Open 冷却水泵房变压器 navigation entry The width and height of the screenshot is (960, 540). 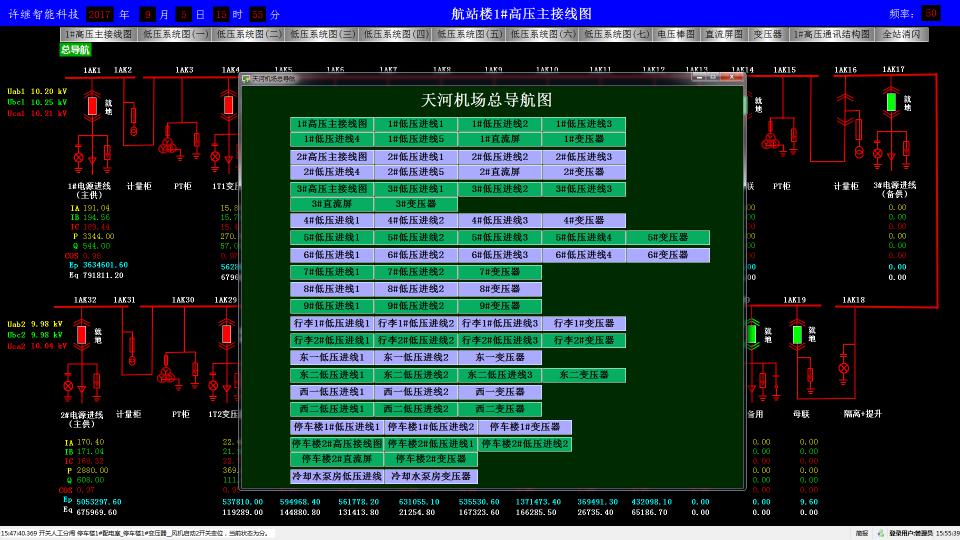pos(431,477)
